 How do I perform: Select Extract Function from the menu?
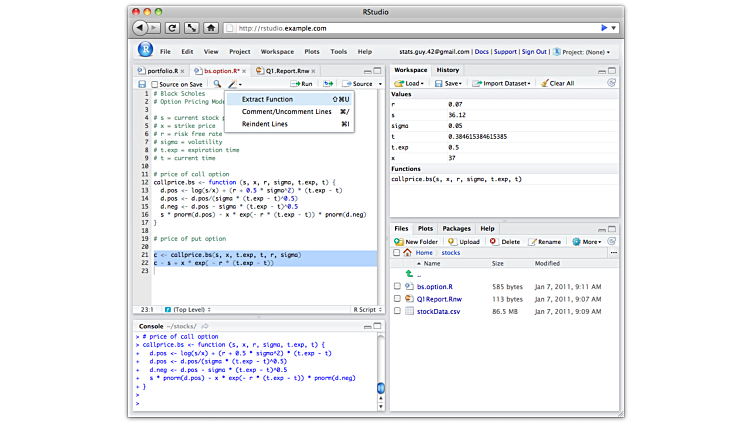click(268, 99)
